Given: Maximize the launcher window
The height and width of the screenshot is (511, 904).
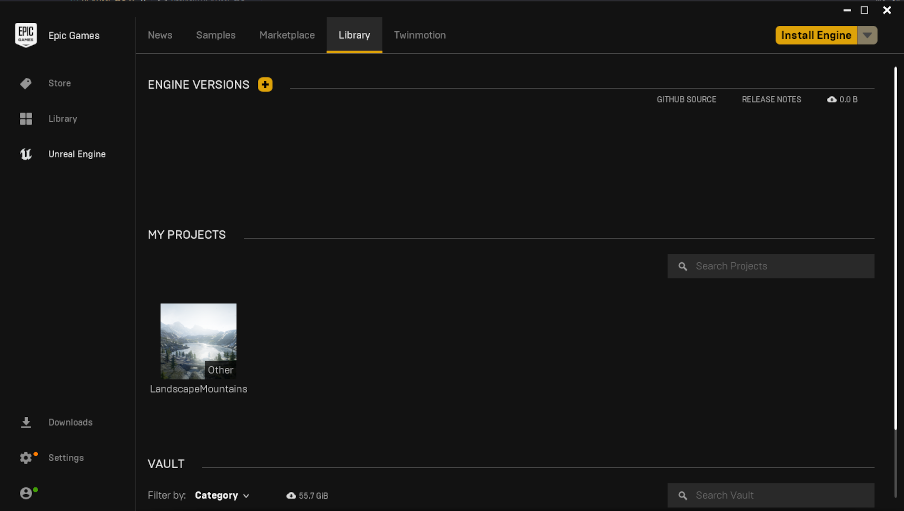Looking at the screenshot, I should (x=864, y=10).
